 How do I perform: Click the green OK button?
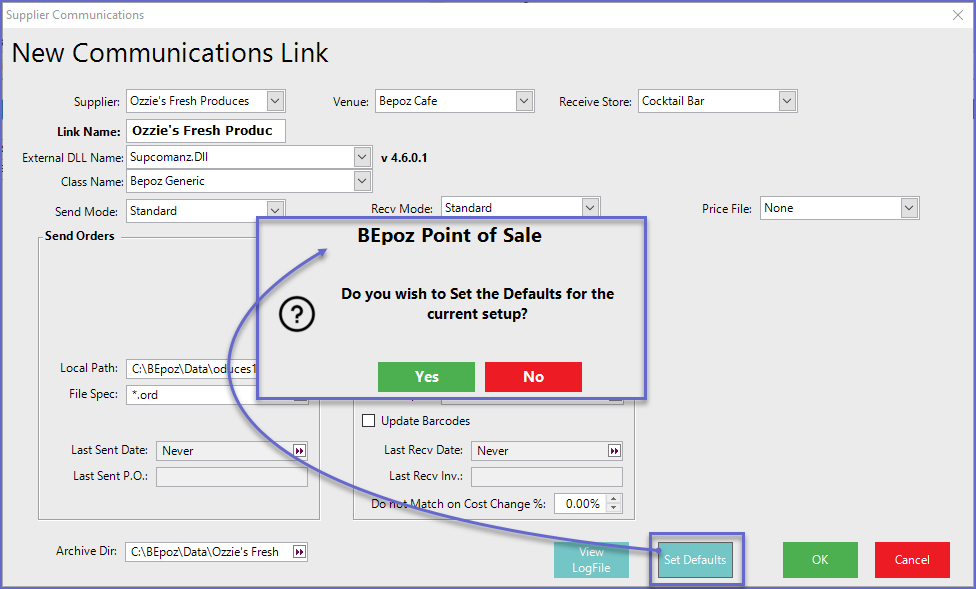point(820,560)
